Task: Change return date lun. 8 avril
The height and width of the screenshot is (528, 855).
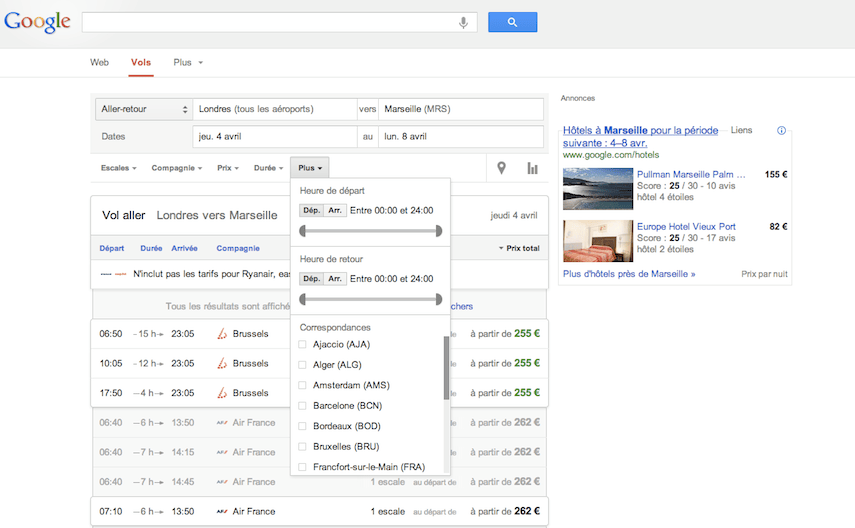Action: pyautogui.click(x=461, y=136)
